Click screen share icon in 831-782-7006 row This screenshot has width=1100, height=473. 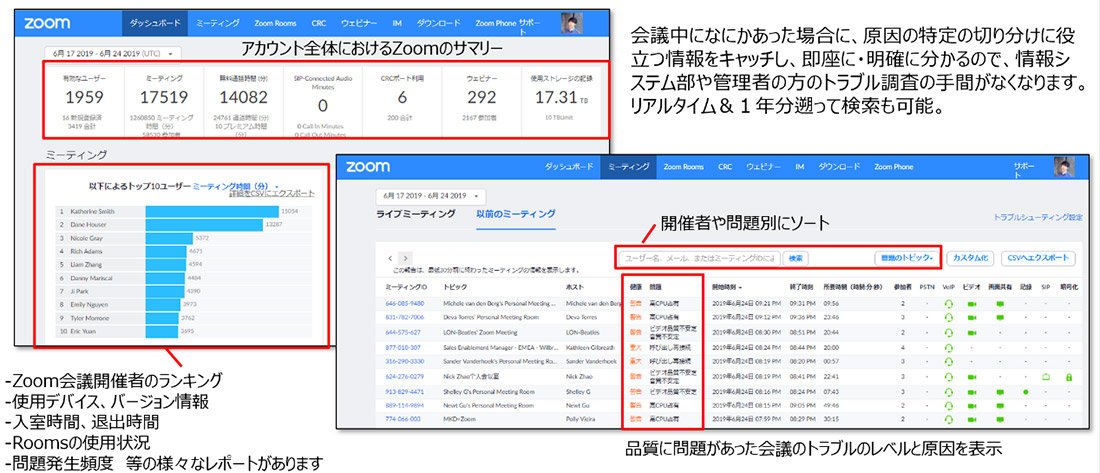point(1000,317)
